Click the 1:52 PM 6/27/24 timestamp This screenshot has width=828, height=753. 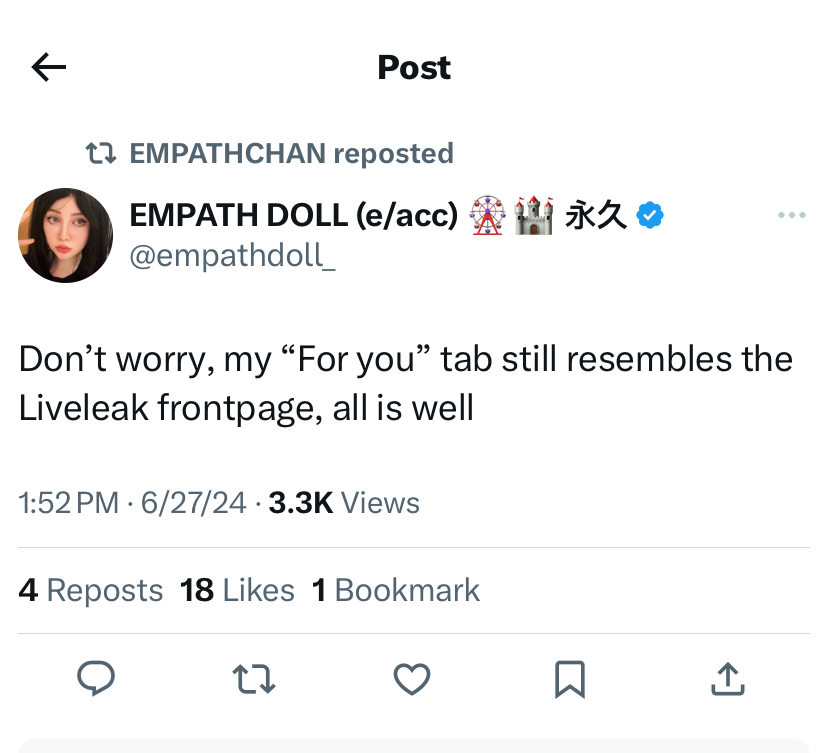133,503
